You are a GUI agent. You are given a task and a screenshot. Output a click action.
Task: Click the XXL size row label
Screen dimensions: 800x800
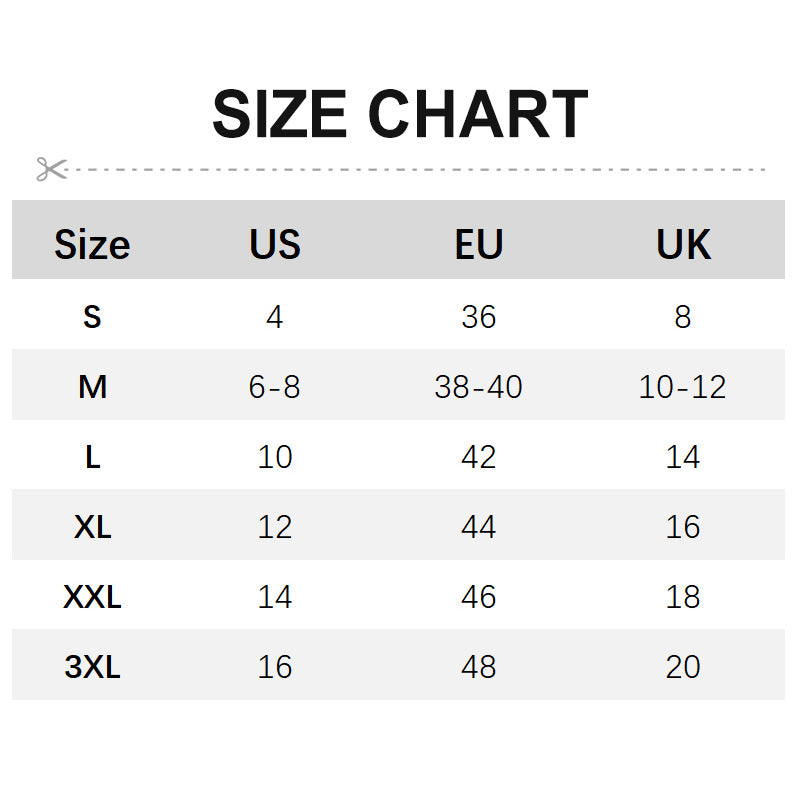pyautogui.click(x=92, y=597)
